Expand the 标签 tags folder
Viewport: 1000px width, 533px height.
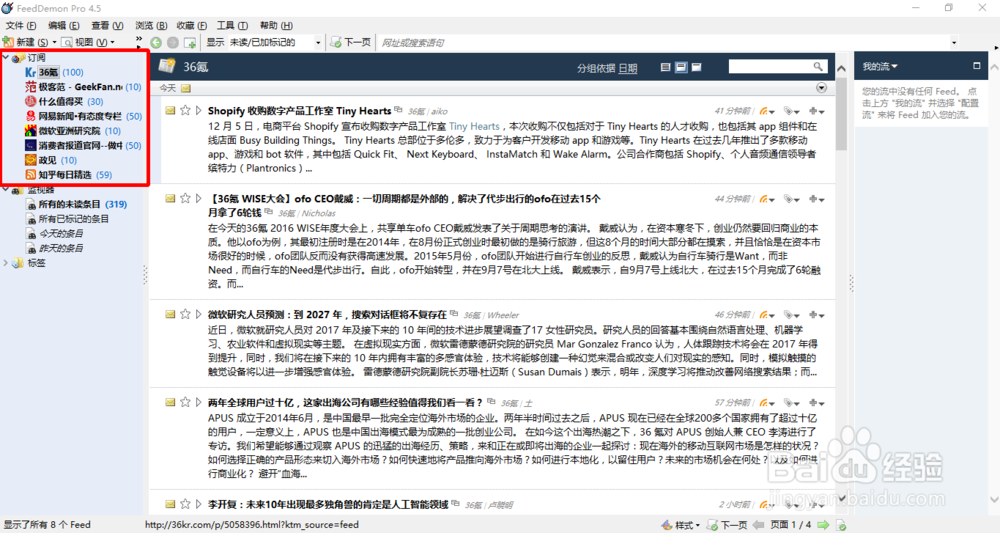[x=6, y=263]
